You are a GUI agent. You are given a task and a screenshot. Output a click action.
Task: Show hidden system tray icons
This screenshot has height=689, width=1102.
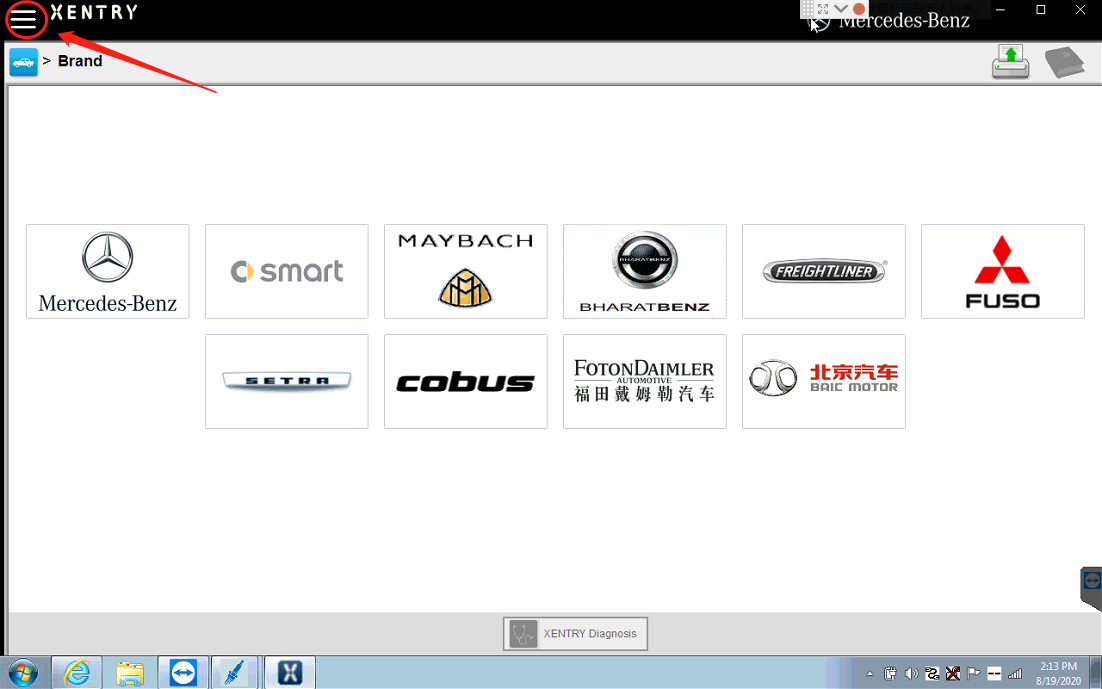click(869, 674)
